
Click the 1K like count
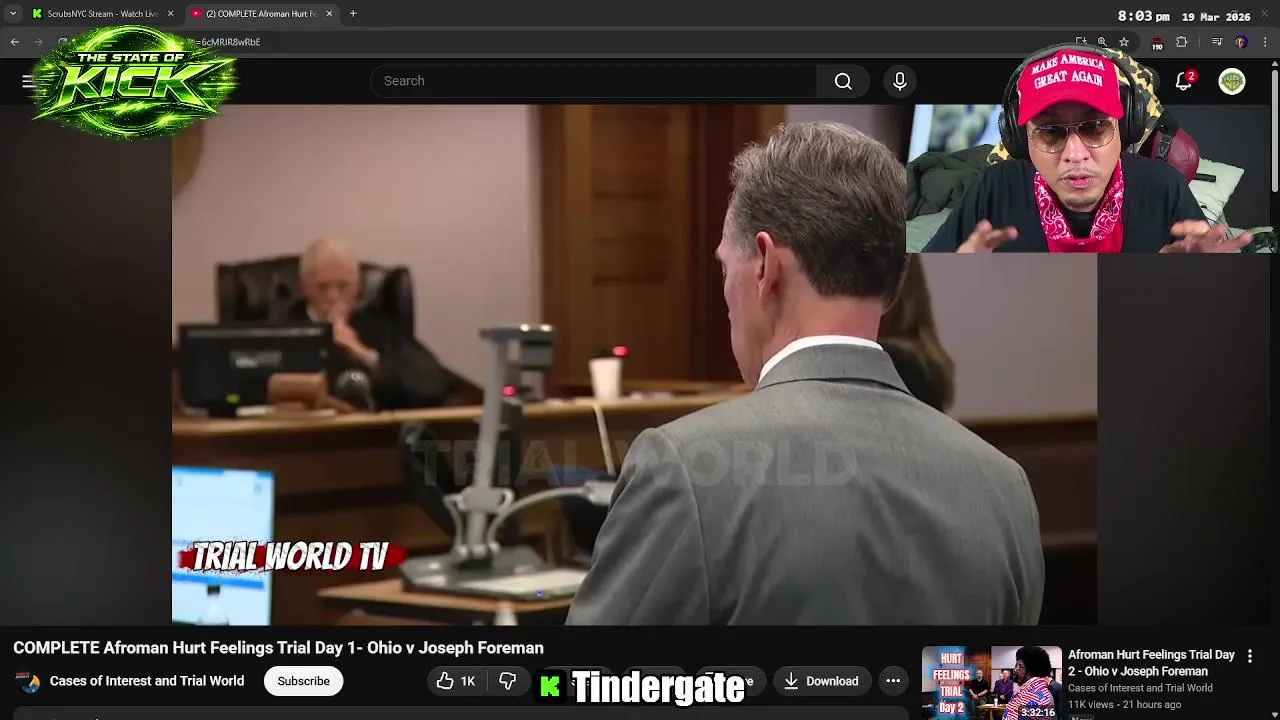click(468, 681)
